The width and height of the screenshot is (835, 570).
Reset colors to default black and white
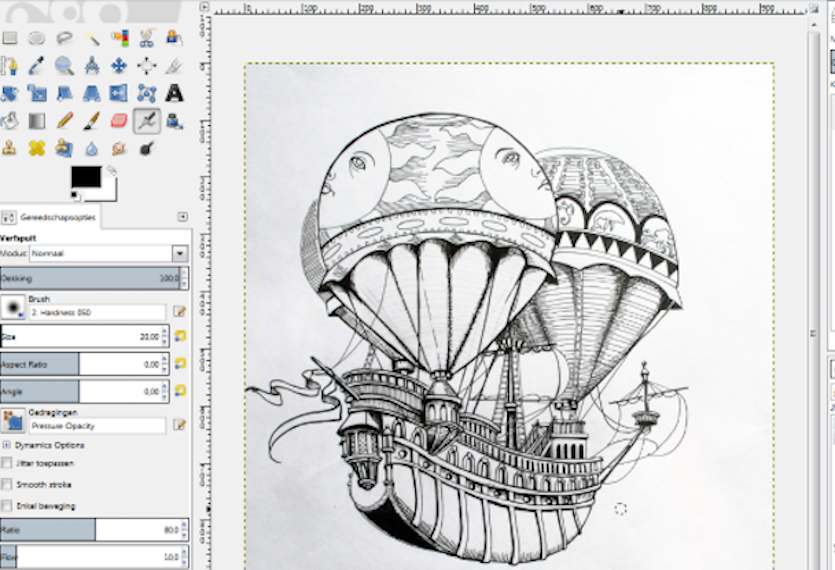(75, 197)
